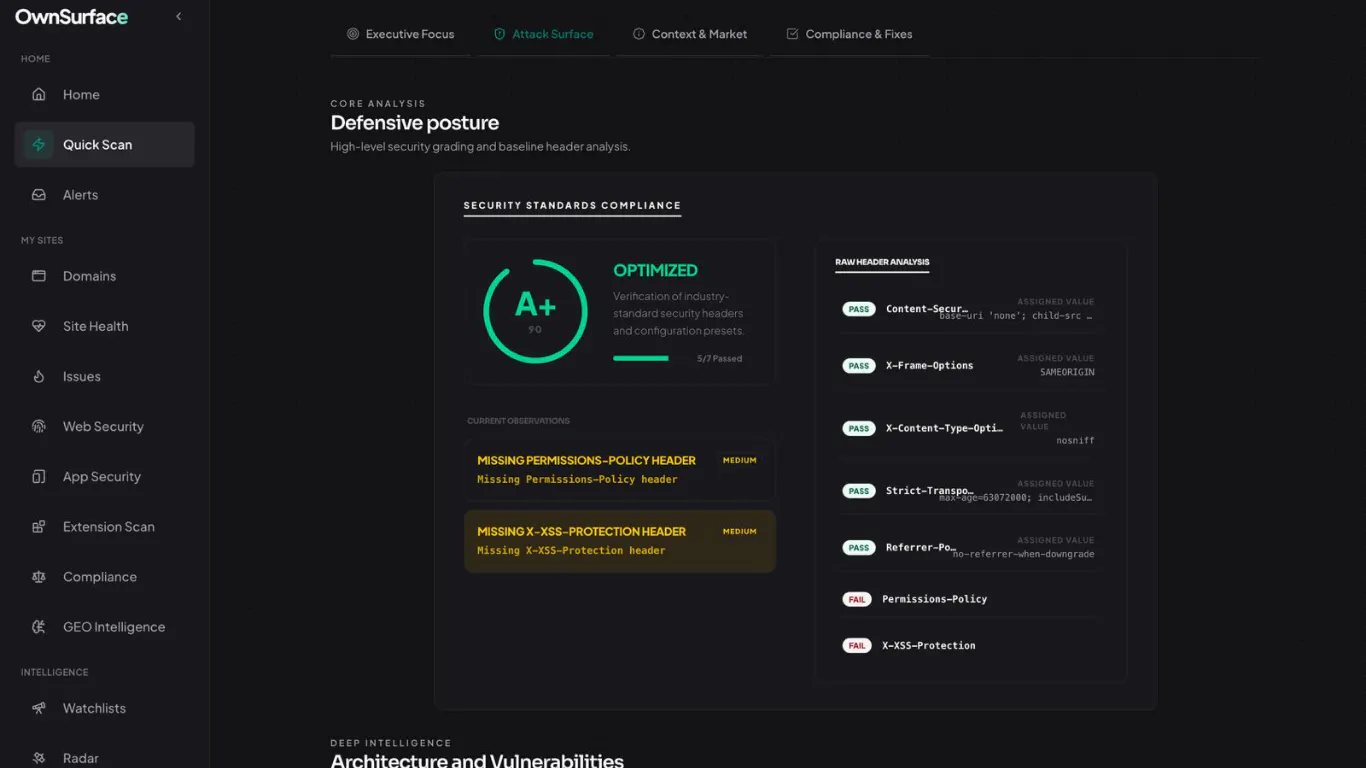1366x768 pixels.
Task: Open Compliance & Fixes tab
Action: point(849,34)
